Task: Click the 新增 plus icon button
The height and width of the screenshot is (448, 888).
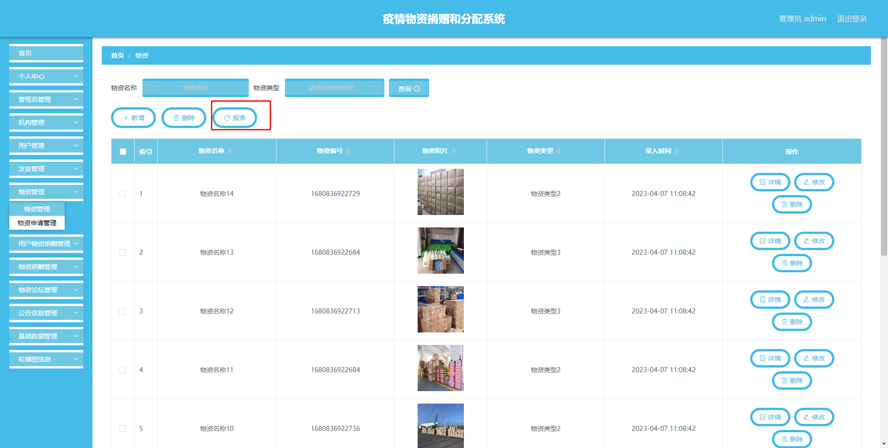Action: point(133,118)
